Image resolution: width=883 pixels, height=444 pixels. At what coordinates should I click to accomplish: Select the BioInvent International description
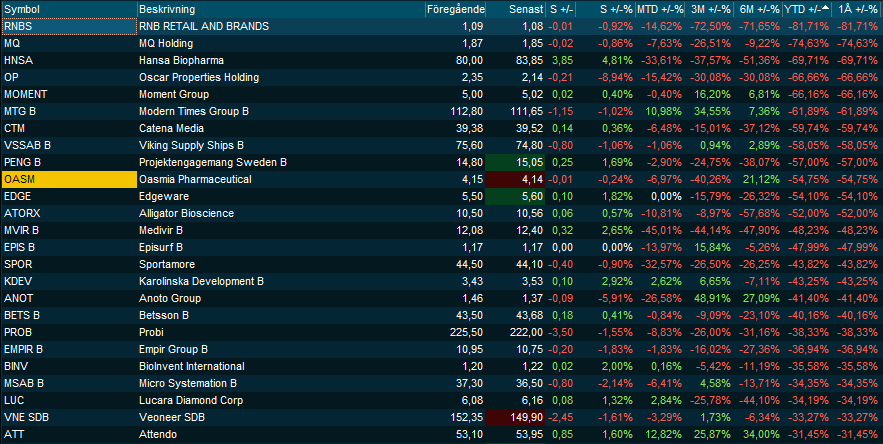pyautogui.click(x=192, y=366)
